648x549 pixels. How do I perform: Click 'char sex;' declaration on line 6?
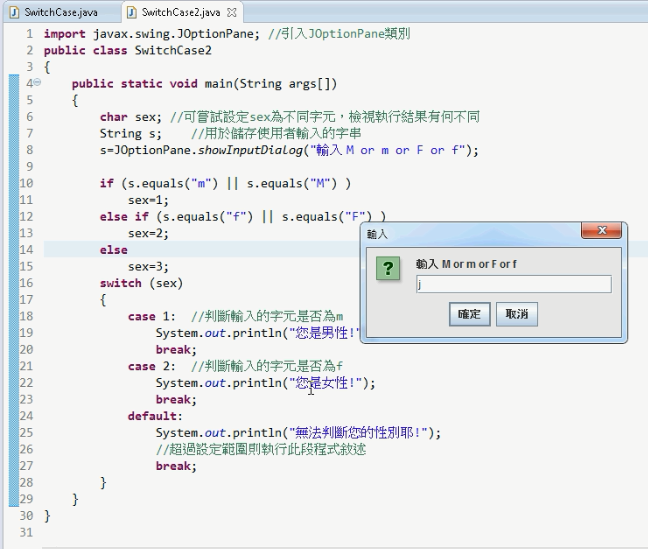(131, 117)
